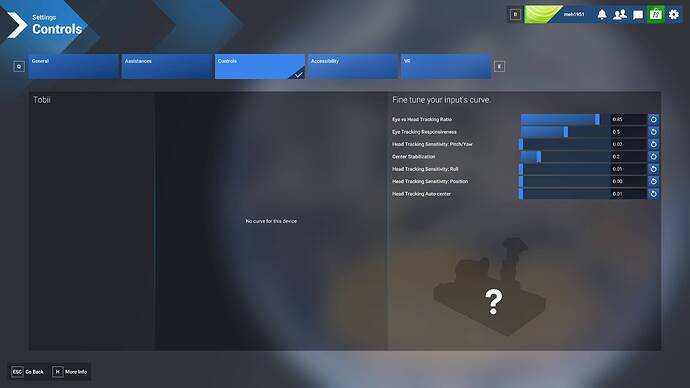Reset Head Tracking Auto-center value
This screenshot has width=690, height=388.
coord(653,194)
